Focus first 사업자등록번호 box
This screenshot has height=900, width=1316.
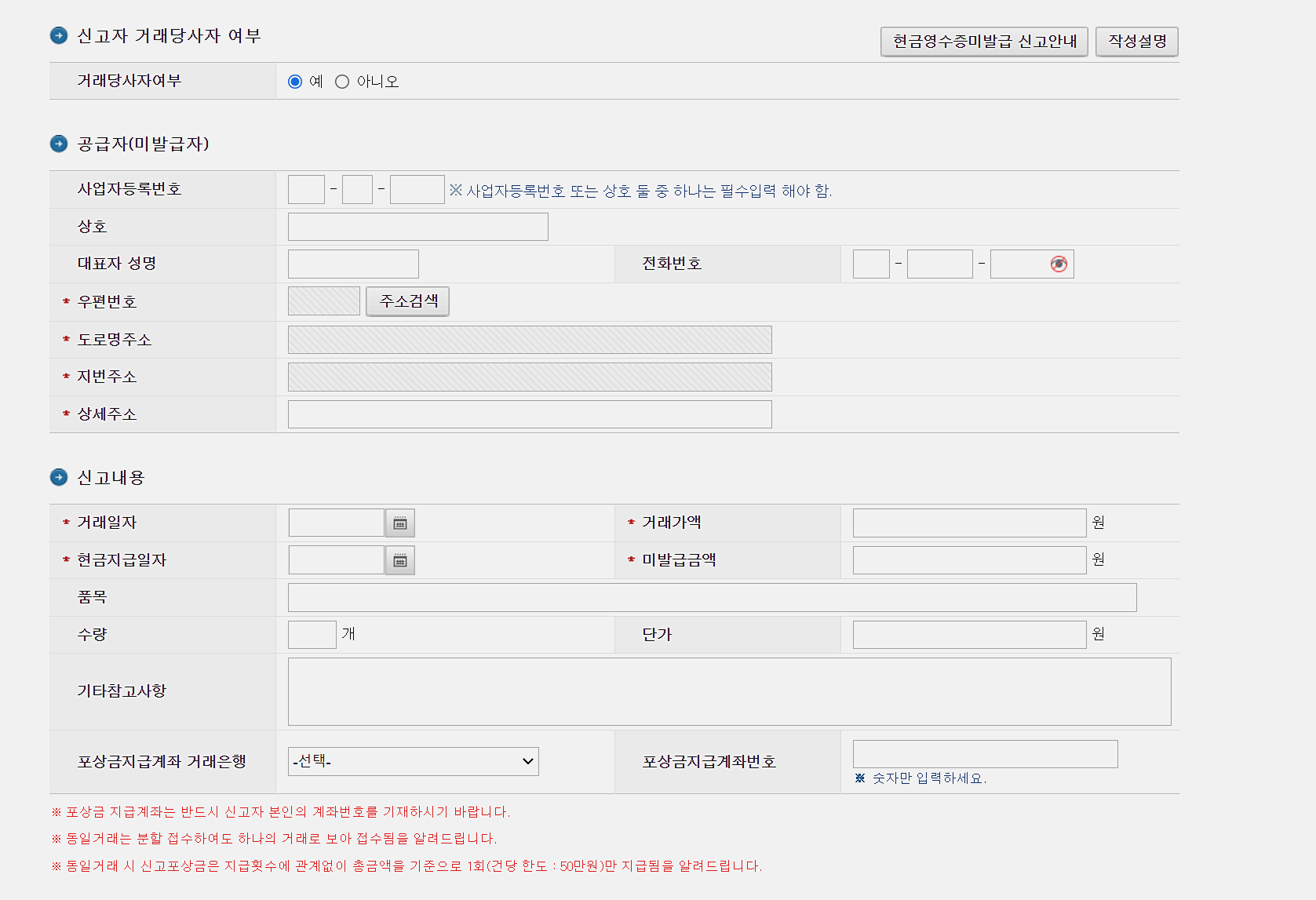coord(306,190)
